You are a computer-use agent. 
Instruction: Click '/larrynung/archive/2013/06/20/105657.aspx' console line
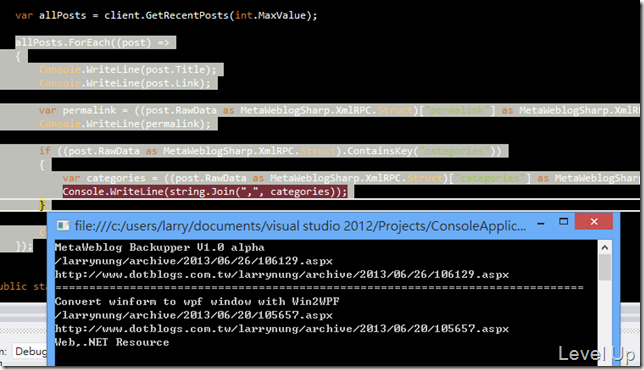tap(194, 315)
